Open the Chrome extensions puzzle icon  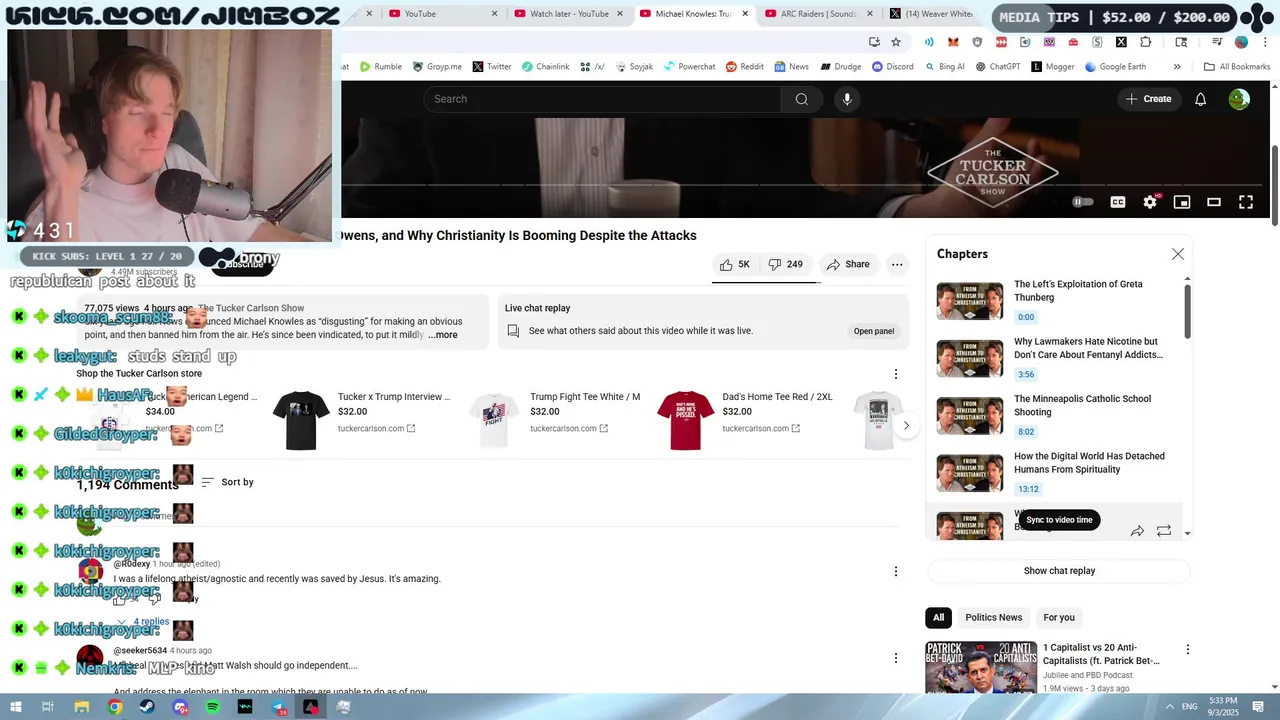pos(1145,42)
